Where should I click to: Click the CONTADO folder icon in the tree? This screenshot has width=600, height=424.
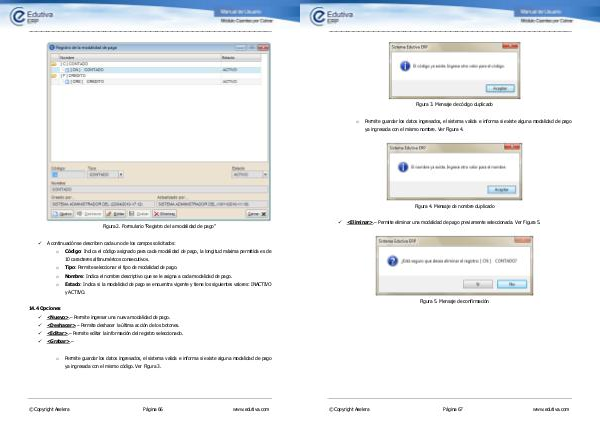(52, 64)
